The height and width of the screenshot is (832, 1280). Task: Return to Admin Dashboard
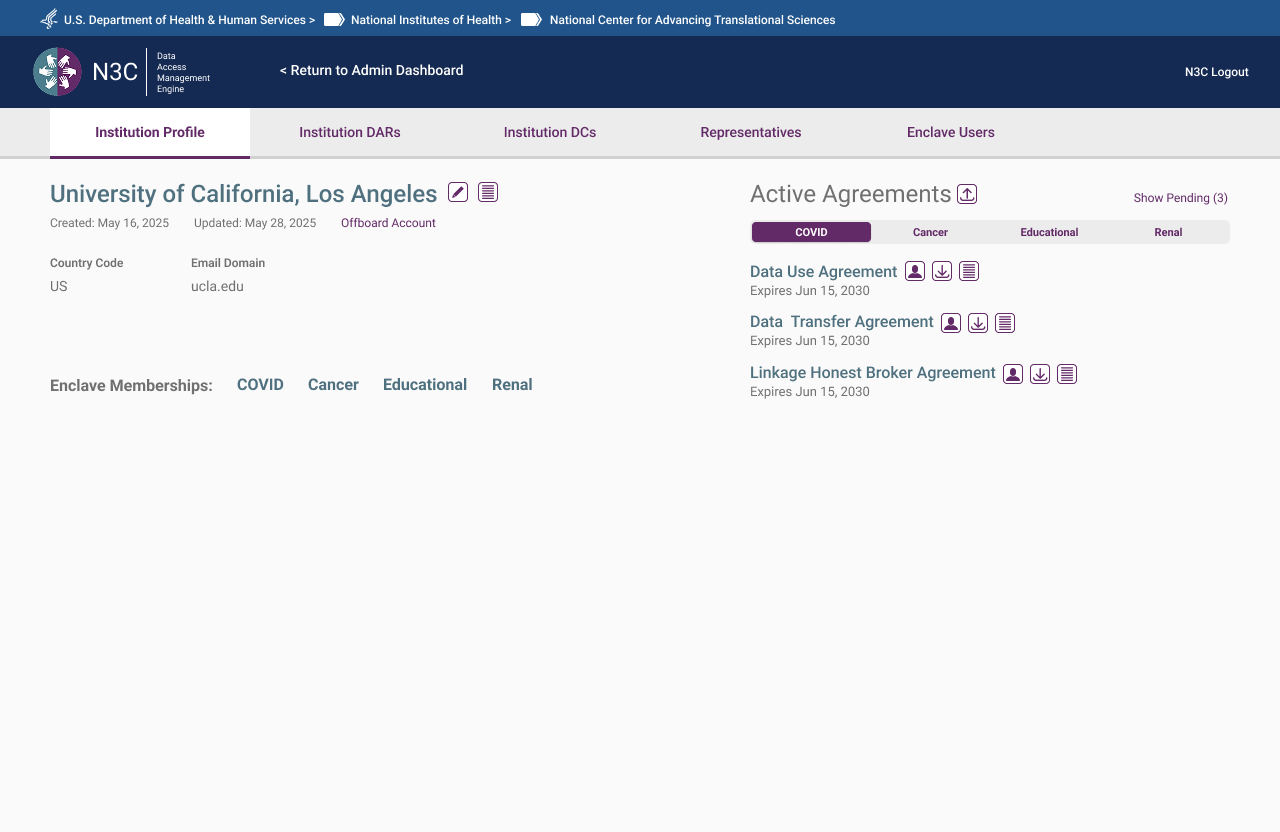[x=371, y=70]
